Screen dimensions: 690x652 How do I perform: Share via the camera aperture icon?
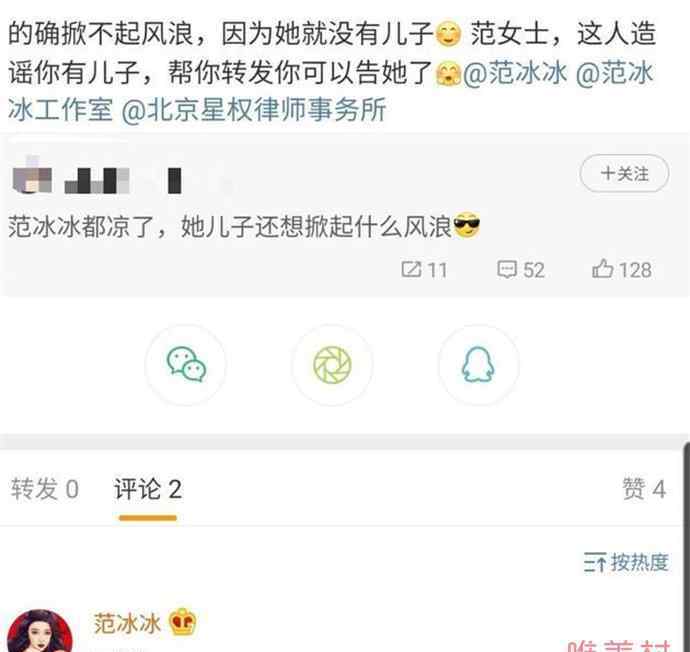point(332,364)
